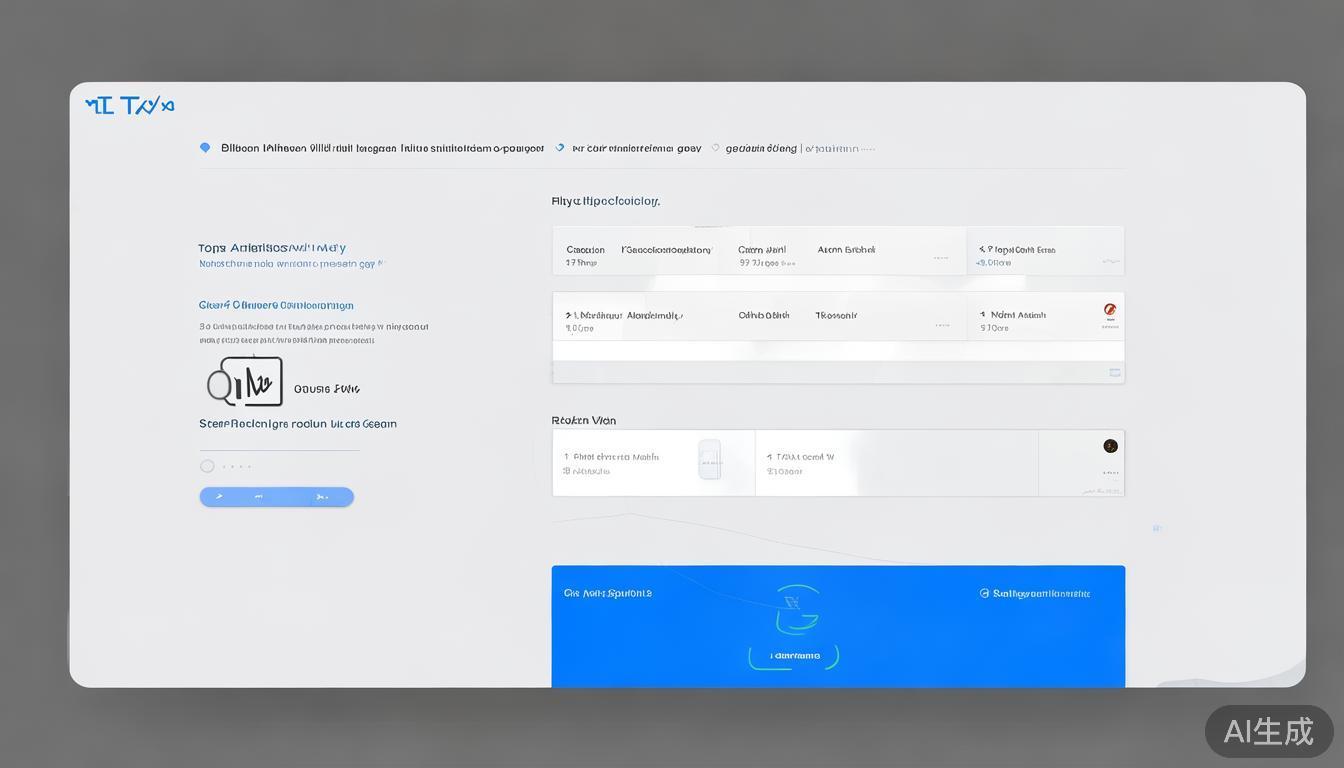Expand the blue chevron in the top breadcrumb bar
The image size is (1344, 768).
click(560, 148)
